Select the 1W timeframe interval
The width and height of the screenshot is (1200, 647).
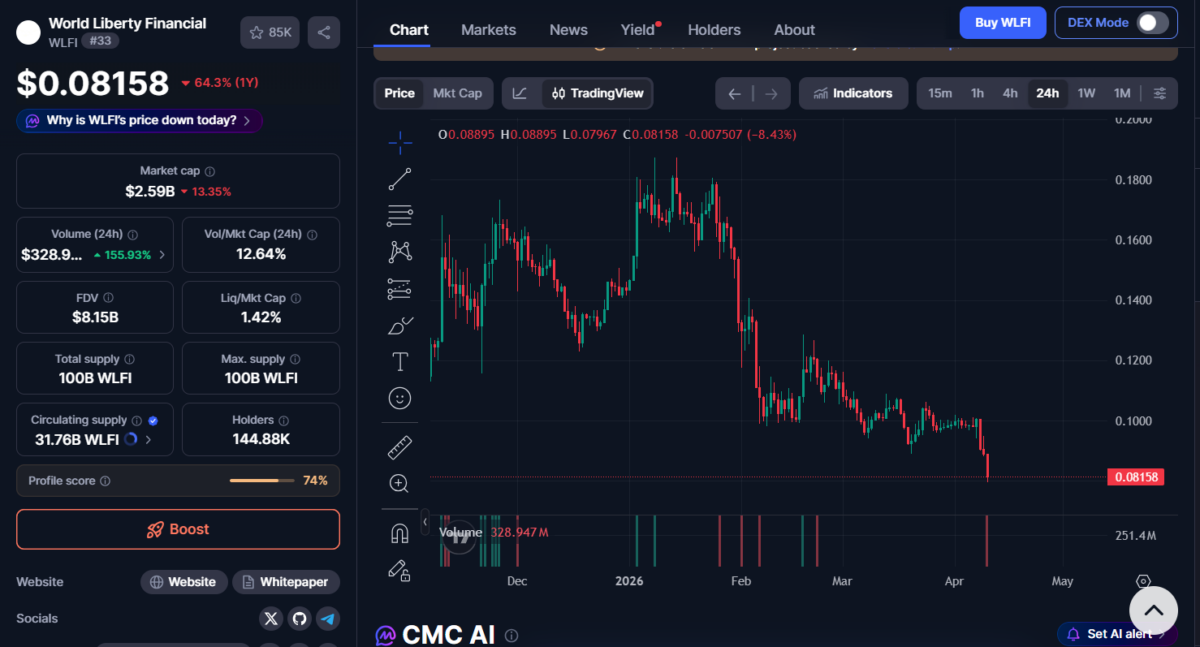[x=1086, y=93]
